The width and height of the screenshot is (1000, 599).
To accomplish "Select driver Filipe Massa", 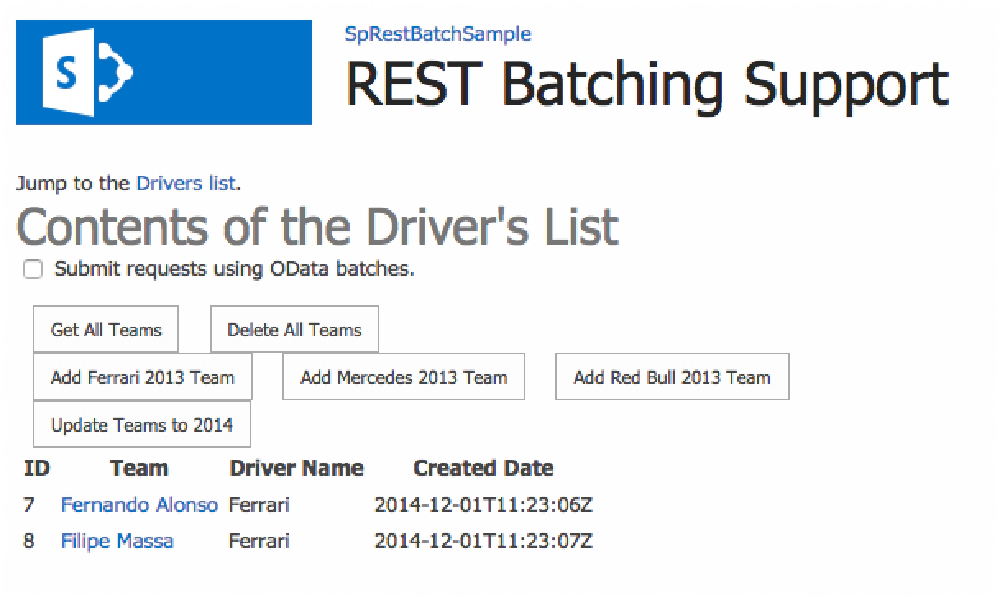I will tap(116, 540).
